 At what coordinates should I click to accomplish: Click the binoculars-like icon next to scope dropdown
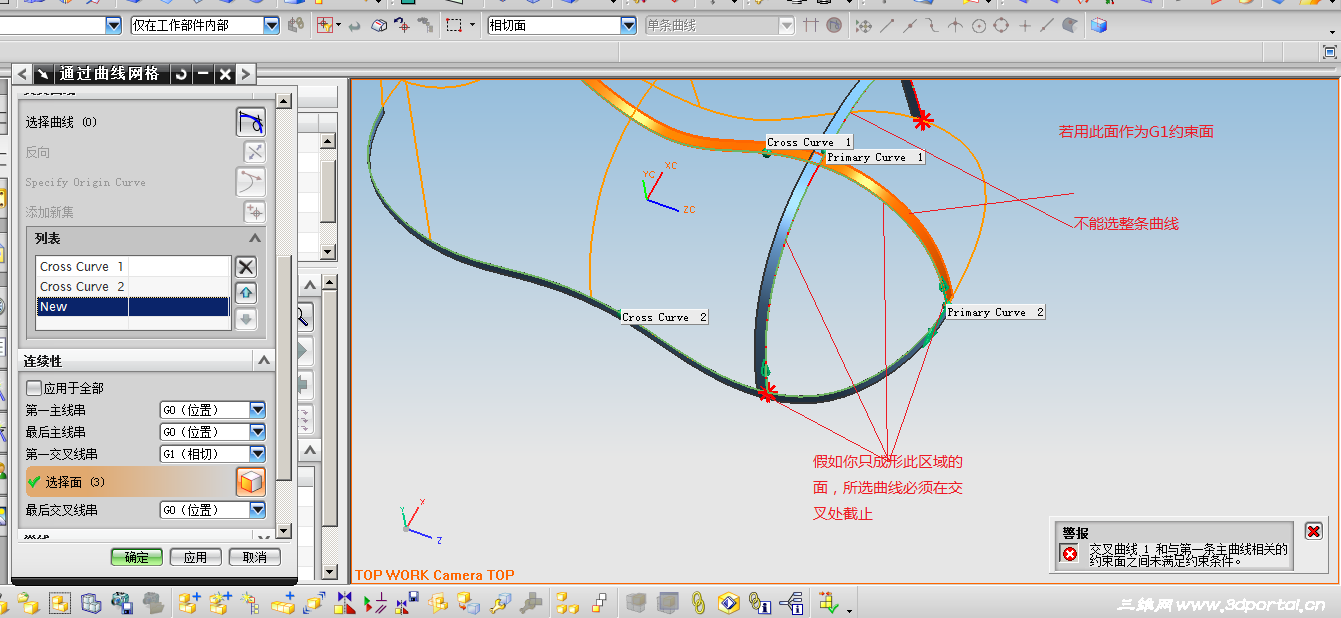point(296,26)
